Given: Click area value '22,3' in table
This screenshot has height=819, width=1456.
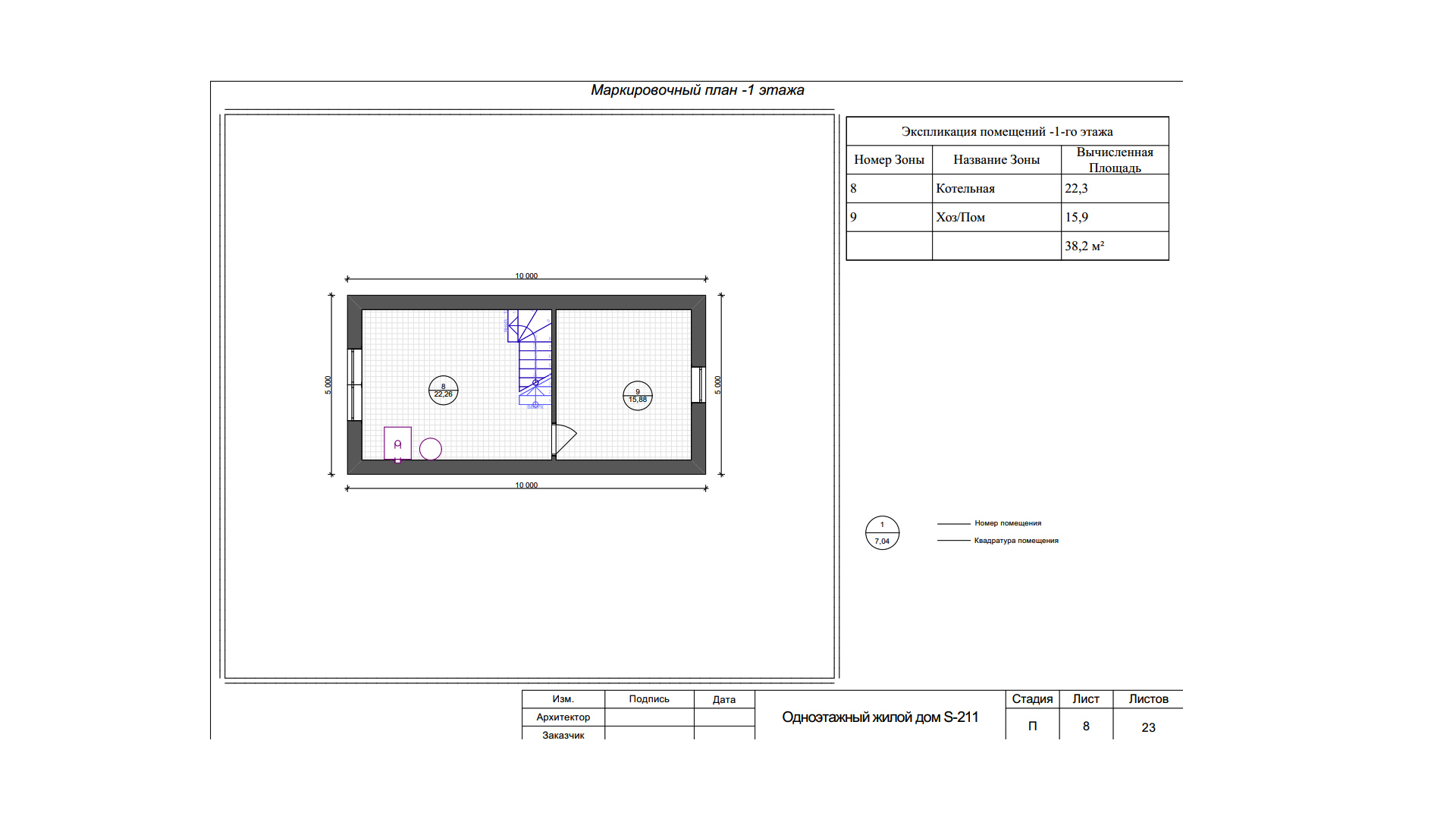Looking at the screenshot, I should 1076,189.
